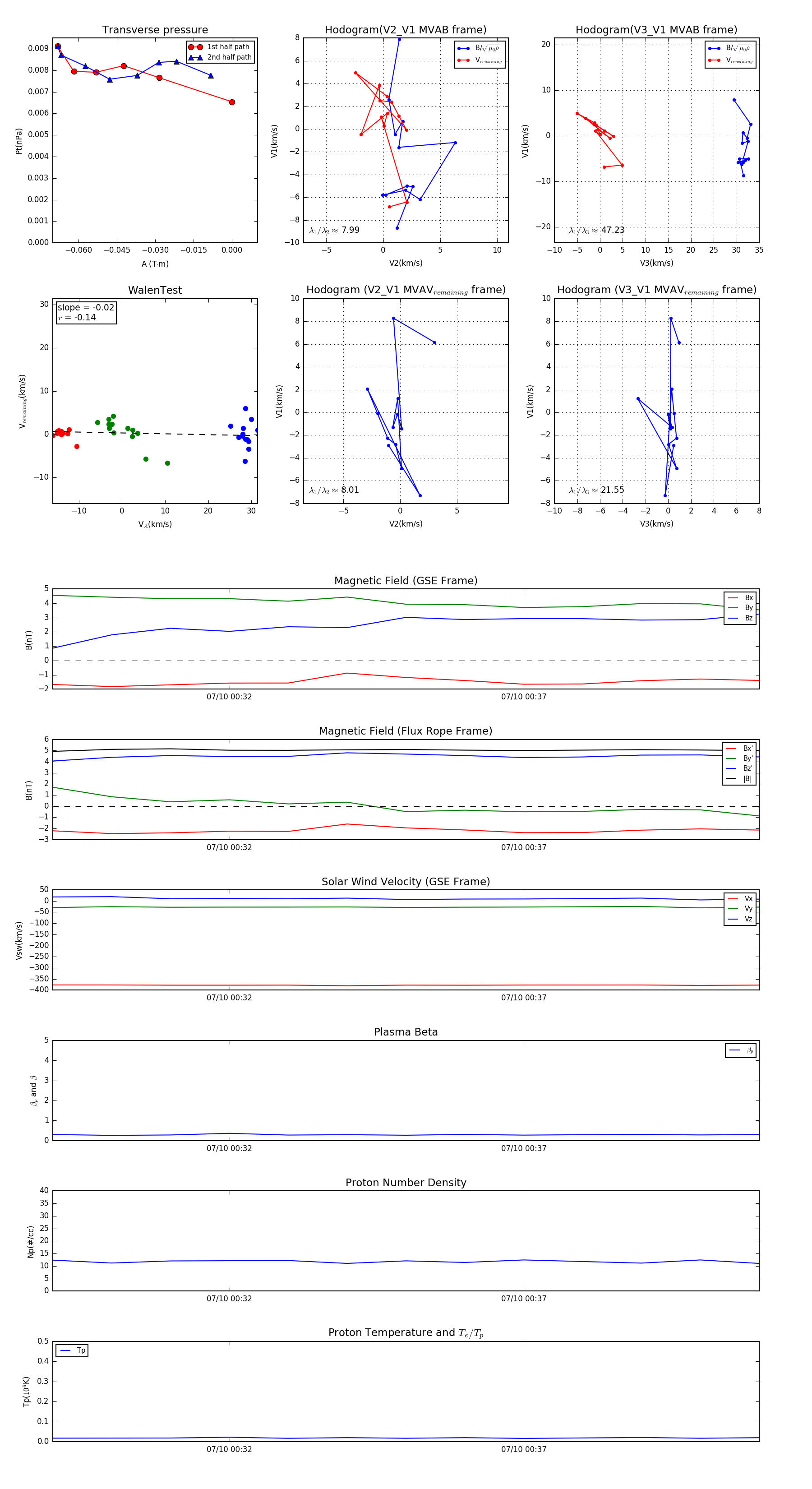The width and height of the screenshot is (812, 1489).
Task: Click the red data point at A = 0.000 in Transverse pressure
Action: click(x=232, y=102)
